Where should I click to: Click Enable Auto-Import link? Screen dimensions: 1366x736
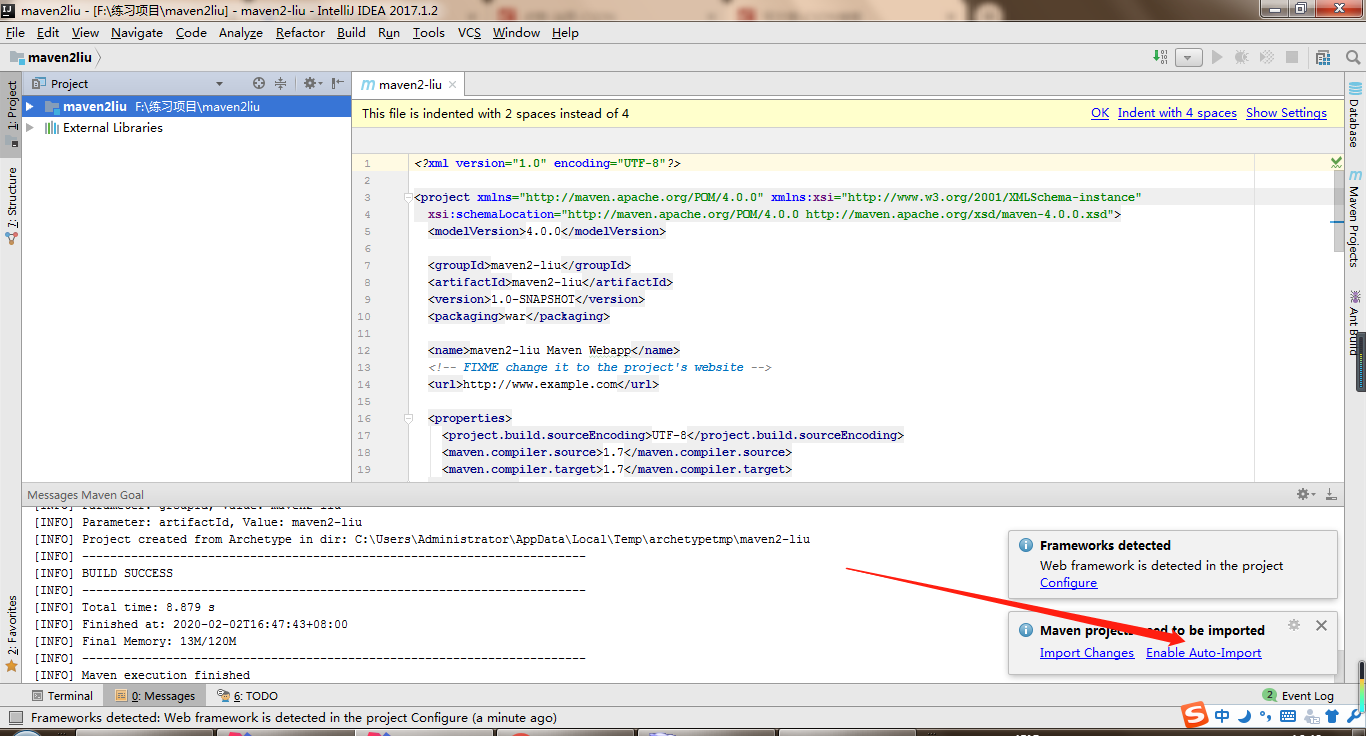pyautogui.click(x=1204, y=653)
